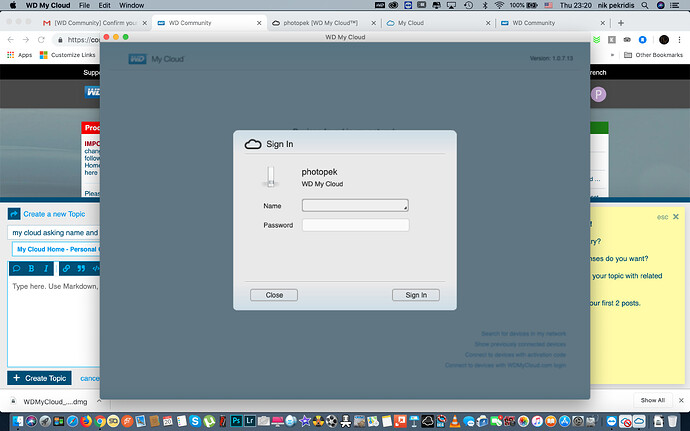
Task: Open the WD My Cloud application menu
Action: click(48, 5)
